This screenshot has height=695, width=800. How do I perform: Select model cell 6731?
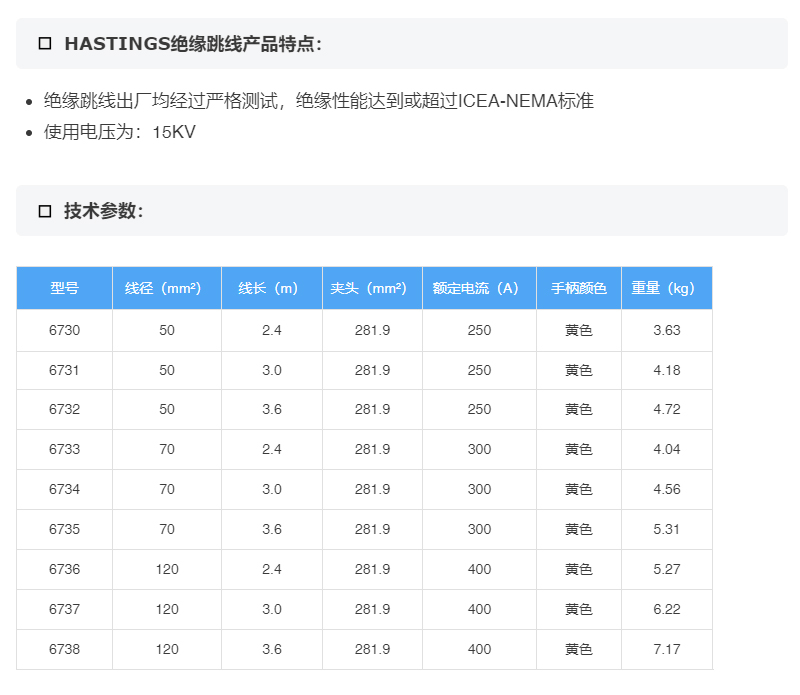click(64, 370)
